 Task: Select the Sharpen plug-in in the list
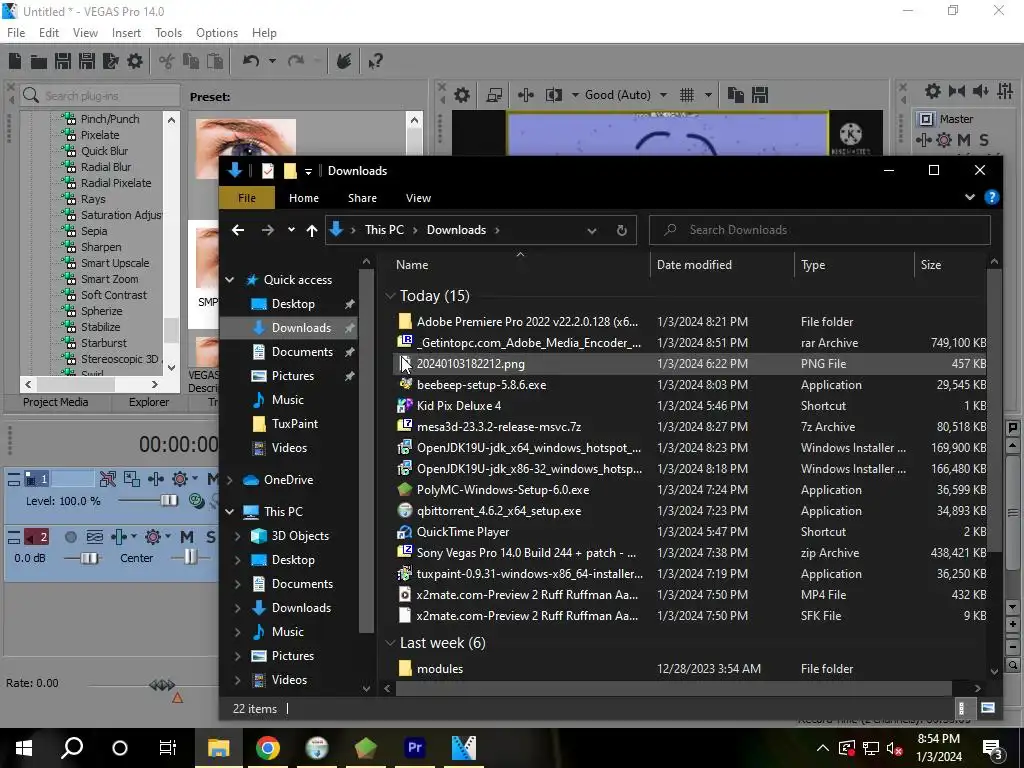(x=101, y=247)
